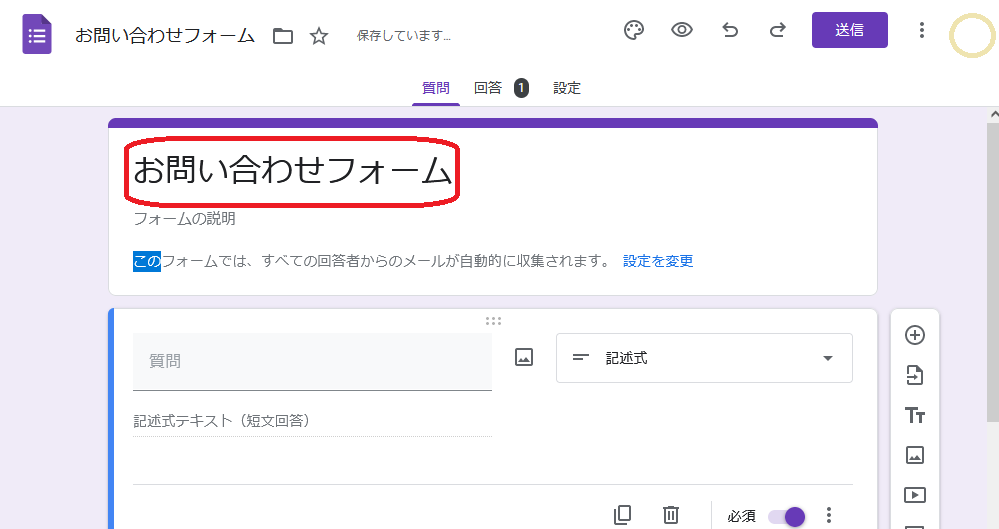Add an image to the question

point(524,357)
